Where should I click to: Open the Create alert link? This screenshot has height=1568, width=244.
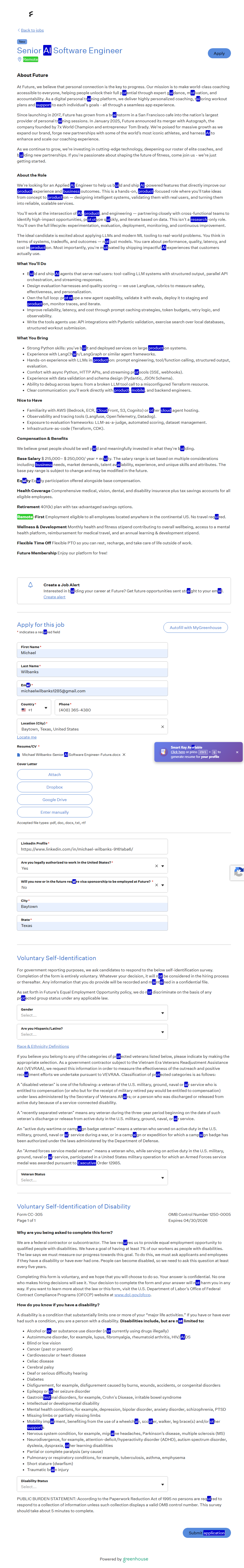coord(54,597)
